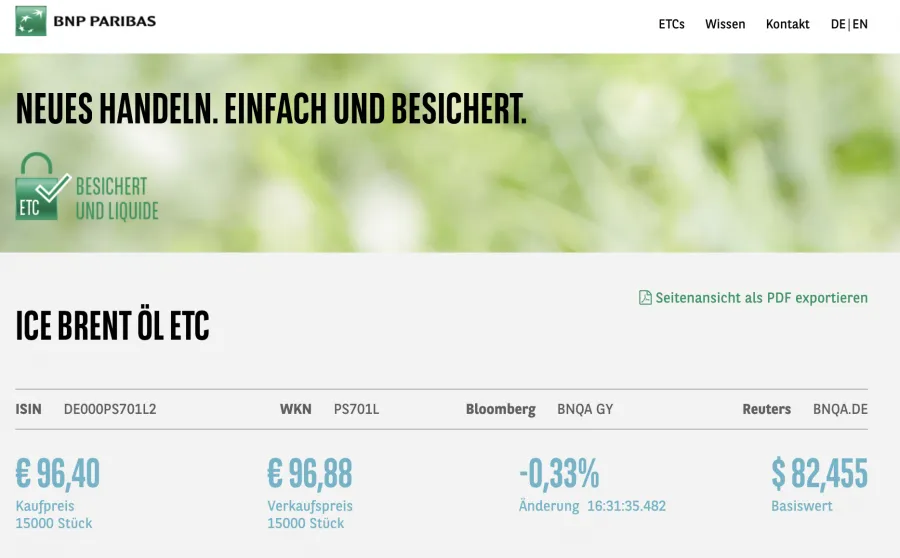
Task: Click 15000 Stück under Kaufpreis
Action: 54,524
